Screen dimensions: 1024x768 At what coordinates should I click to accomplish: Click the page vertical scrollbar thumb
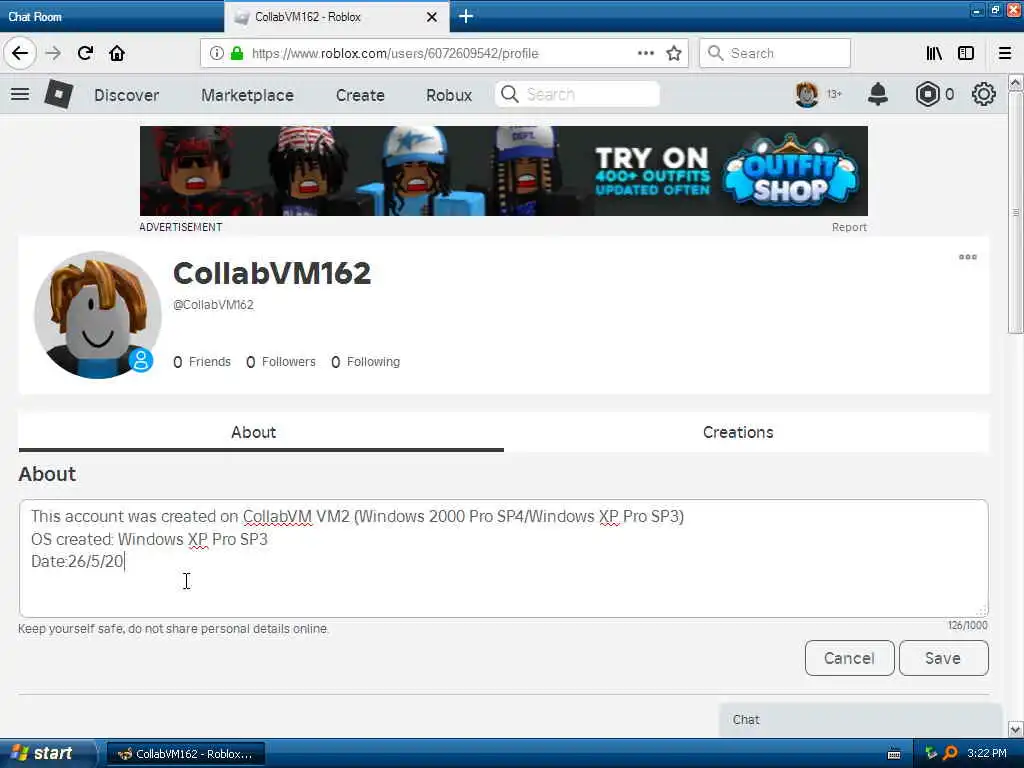click(x=1016, y=212)
